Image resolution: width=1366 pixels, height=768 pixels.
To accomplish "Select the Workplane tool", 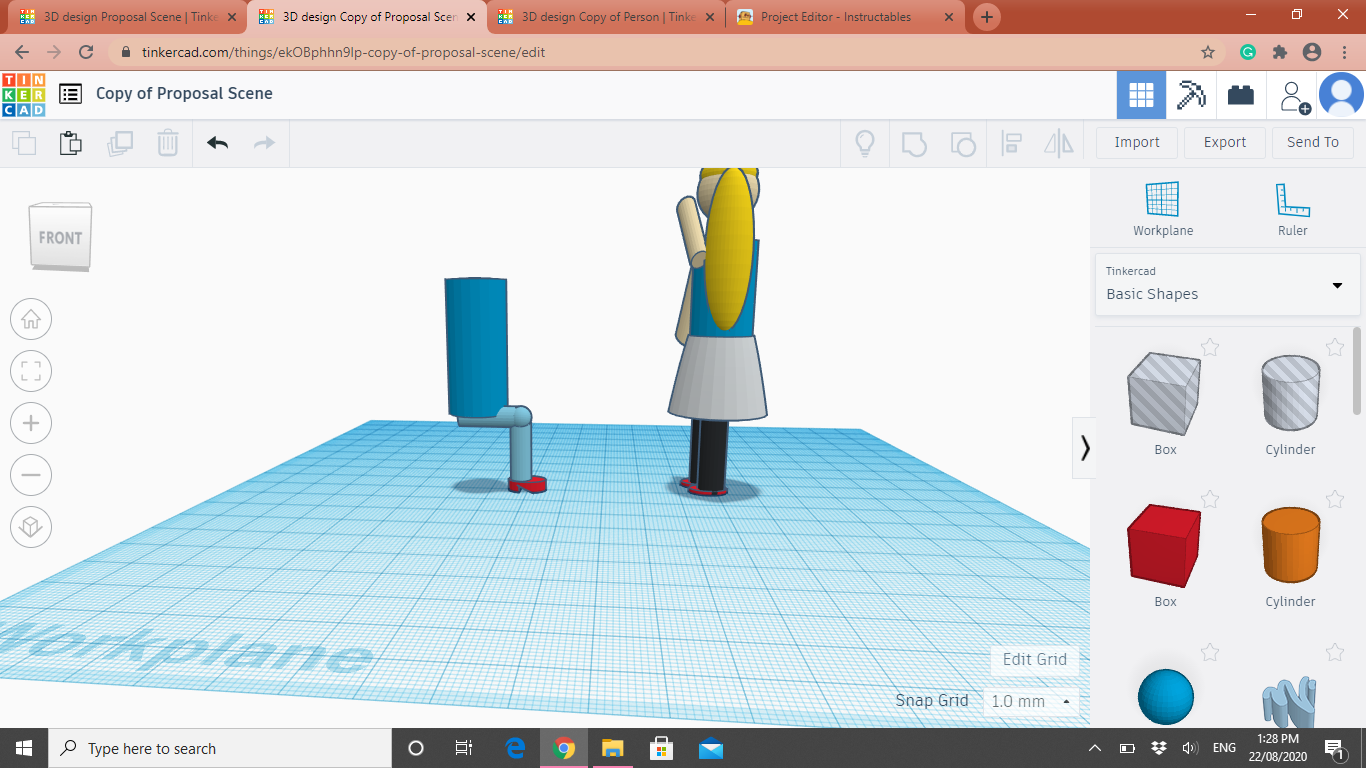I will tap(1163, 209).
